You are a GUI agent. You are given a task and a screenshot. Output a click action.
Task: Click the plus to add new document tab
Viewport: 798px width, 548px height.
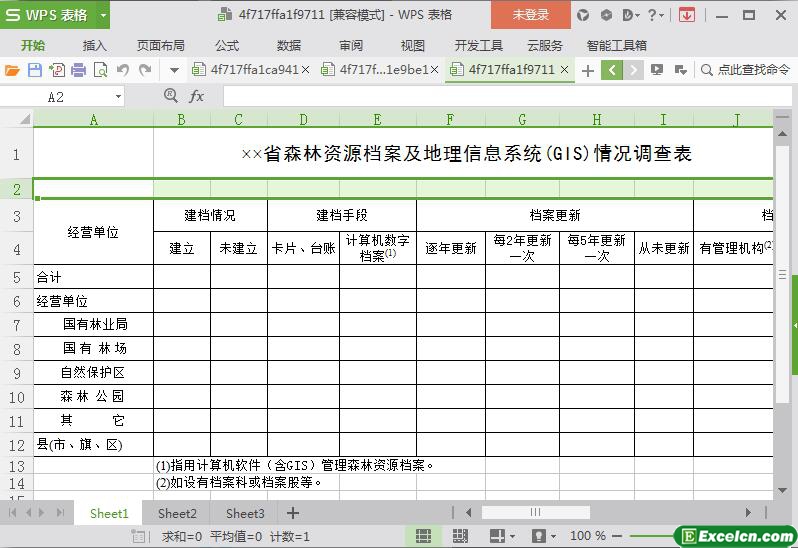click(588, 70)
